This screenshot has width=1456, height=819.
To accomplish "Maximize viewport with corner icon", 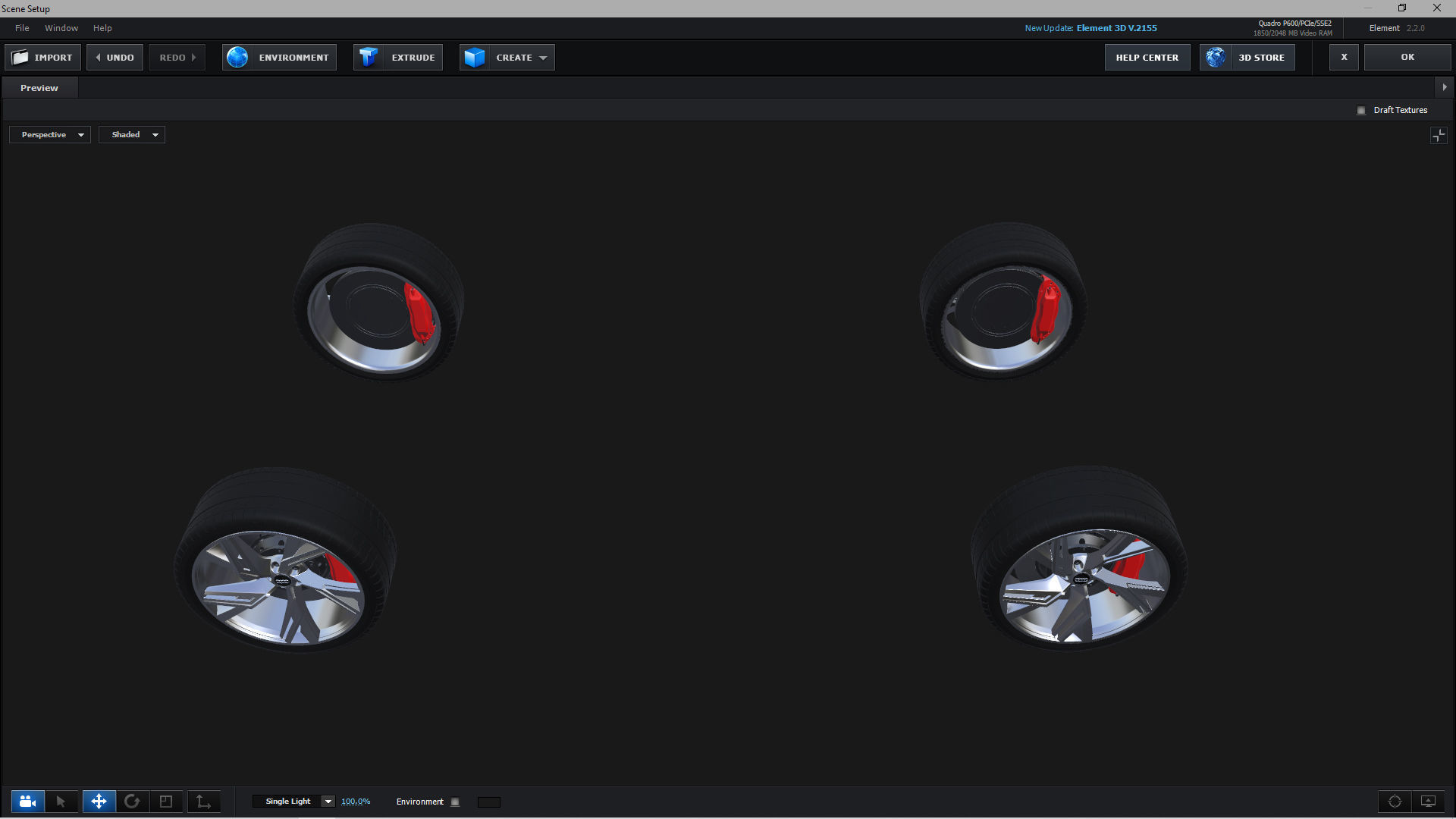I will click(x=1438, y=135).
